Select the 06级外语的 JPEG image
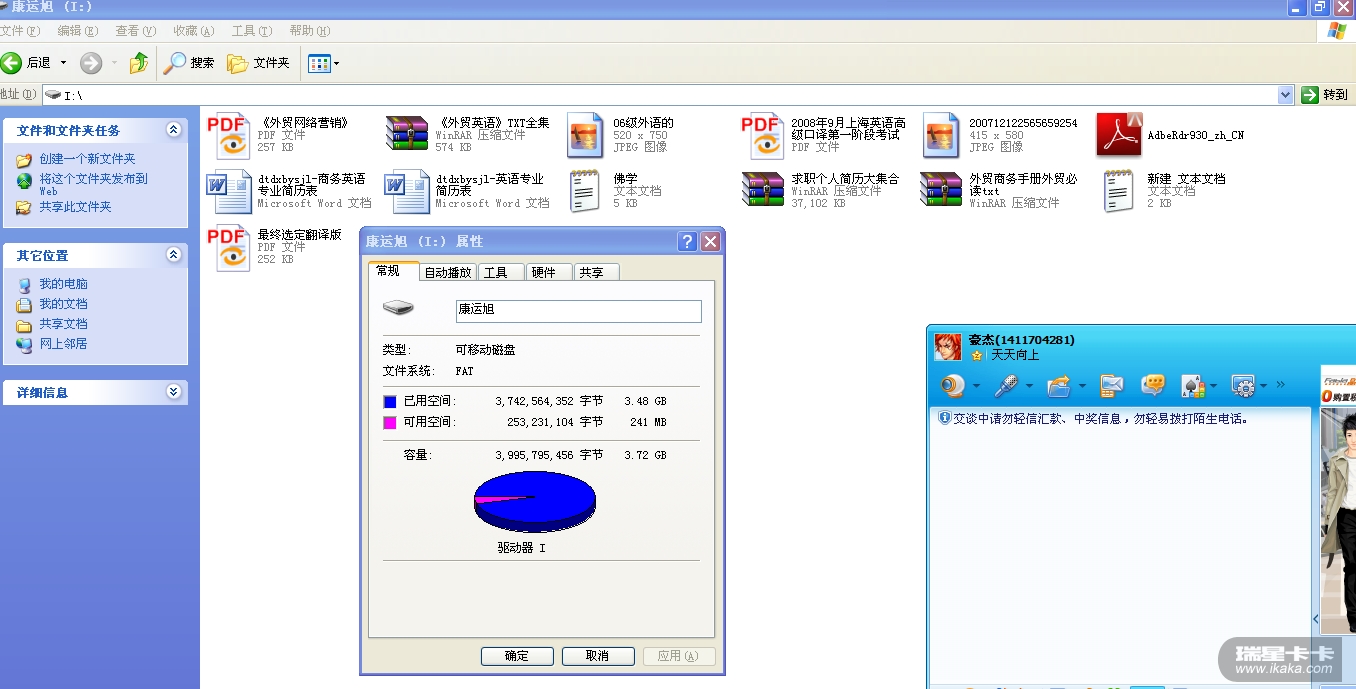The image size is (1356, 689). point(620,135)
